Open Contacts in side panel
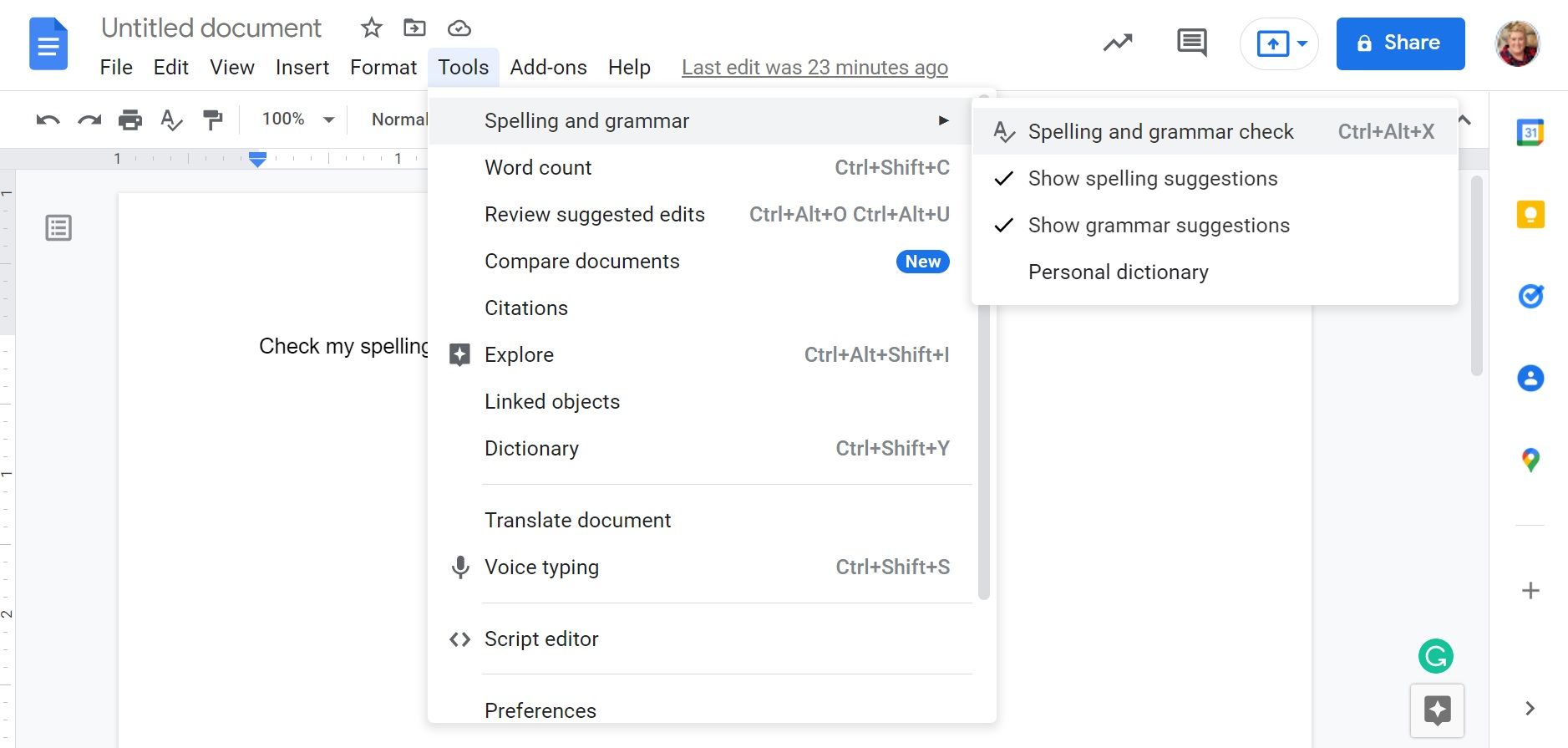 pyautogui.click(x=1530, y=378)
